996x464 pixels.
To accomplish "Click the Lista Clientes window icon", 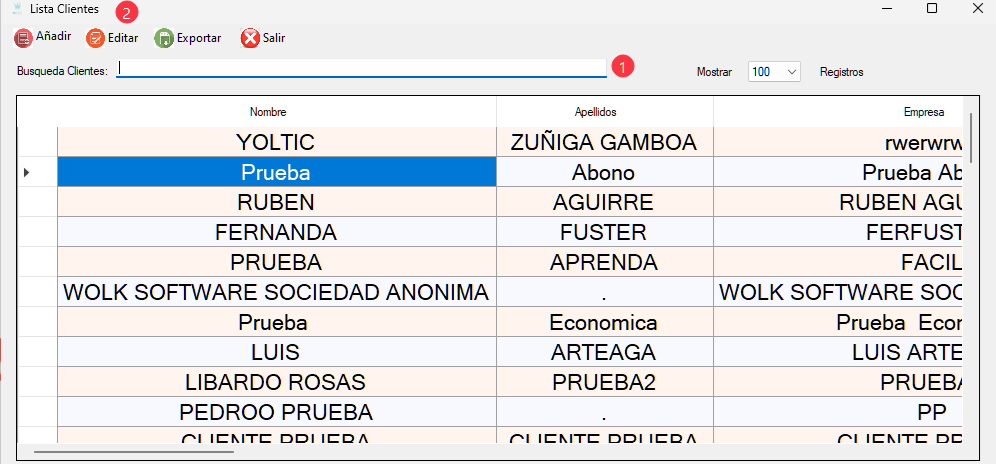I will (15, 8).
